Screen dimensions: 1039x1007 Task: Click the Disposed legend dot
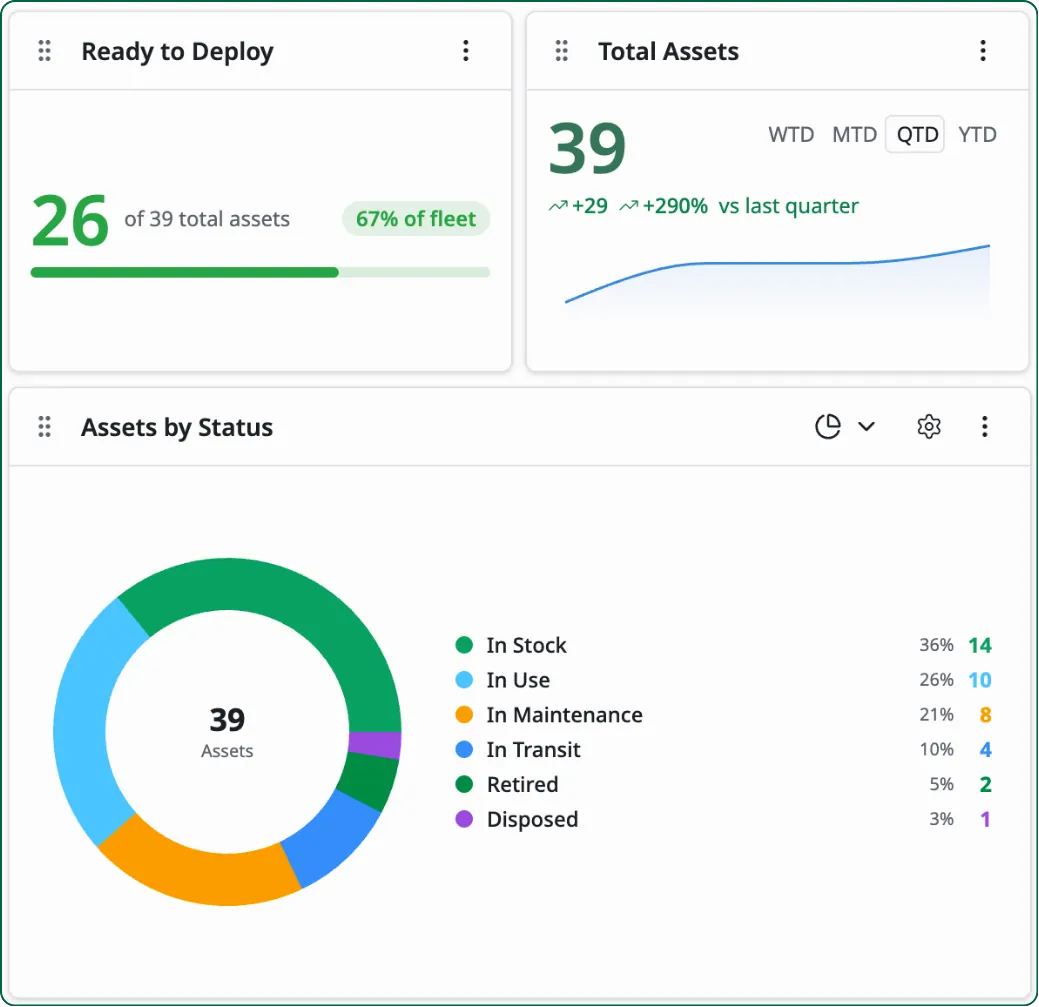click(x=464, y=819)
